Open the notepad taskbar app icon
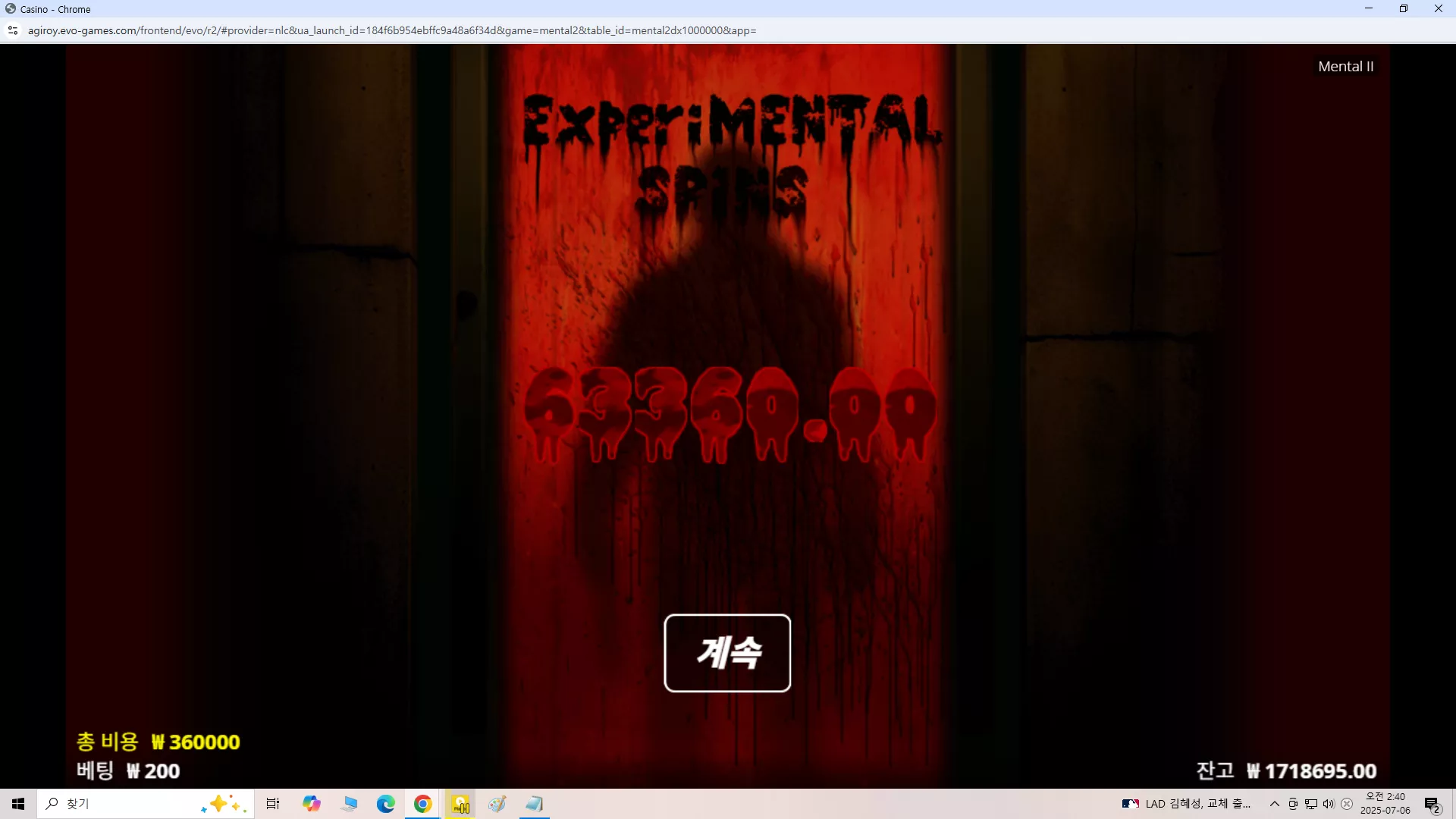 534,804
